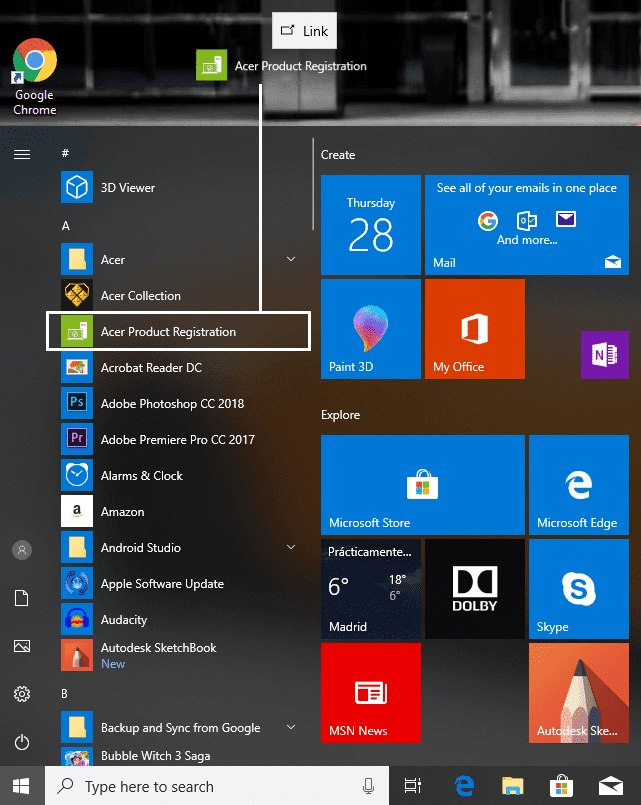Image resolution: width=641 pixels, height=805 pixels.
Task: Click the app list scrollbar
Action: coord(313,185)
